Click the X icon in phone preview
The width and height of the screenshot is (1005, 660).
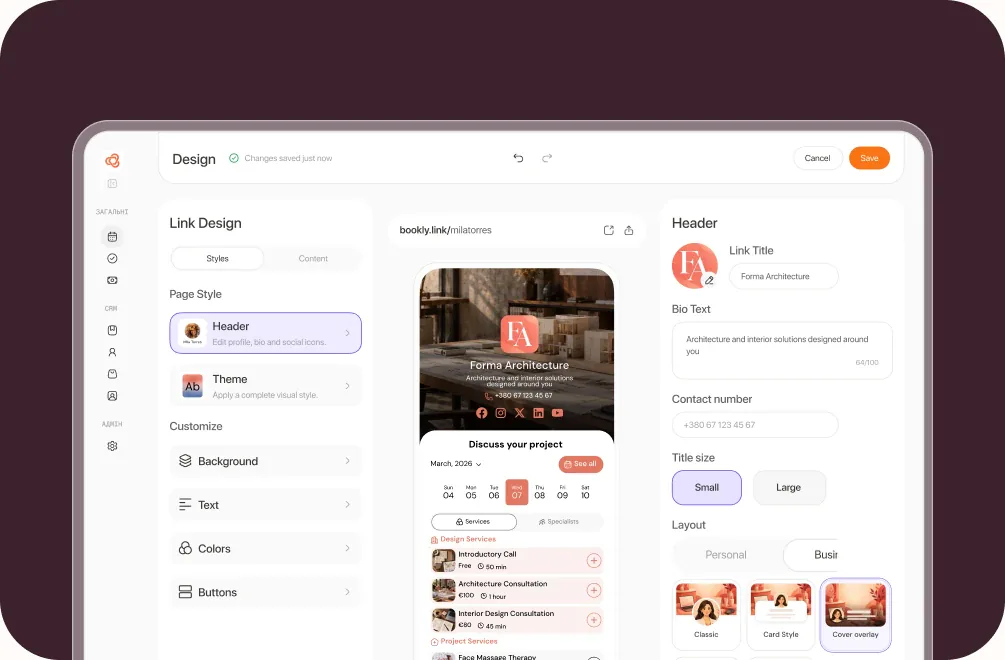pyautogui.click(x=519, y=413)
